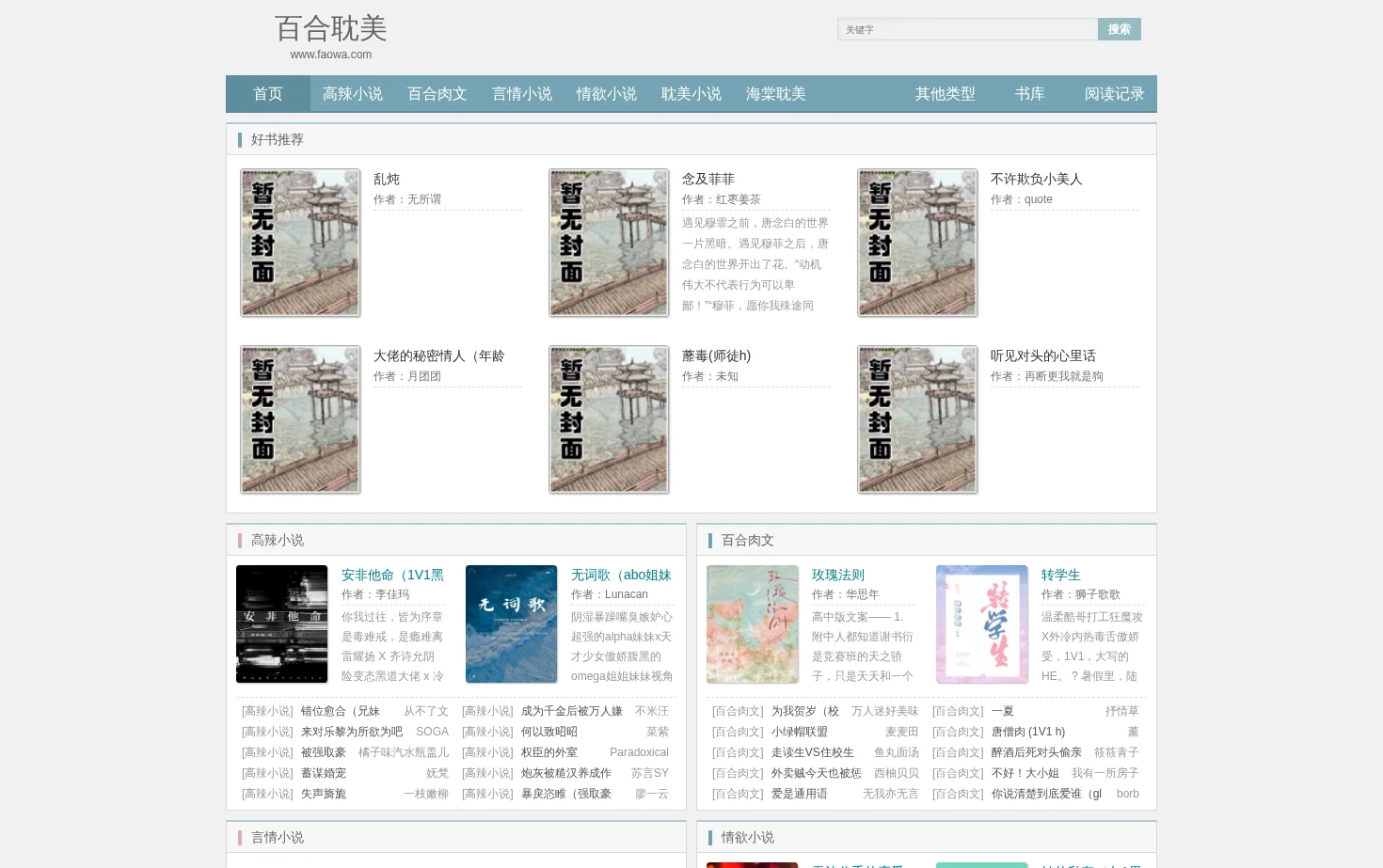Open the 爱是通用语 list entry

(x=800, y=794)
